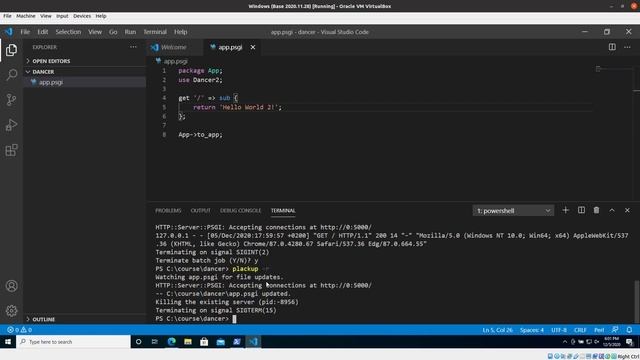Open the Source Control view
This screenshot has height=360, width=640.
pos(11,100)
